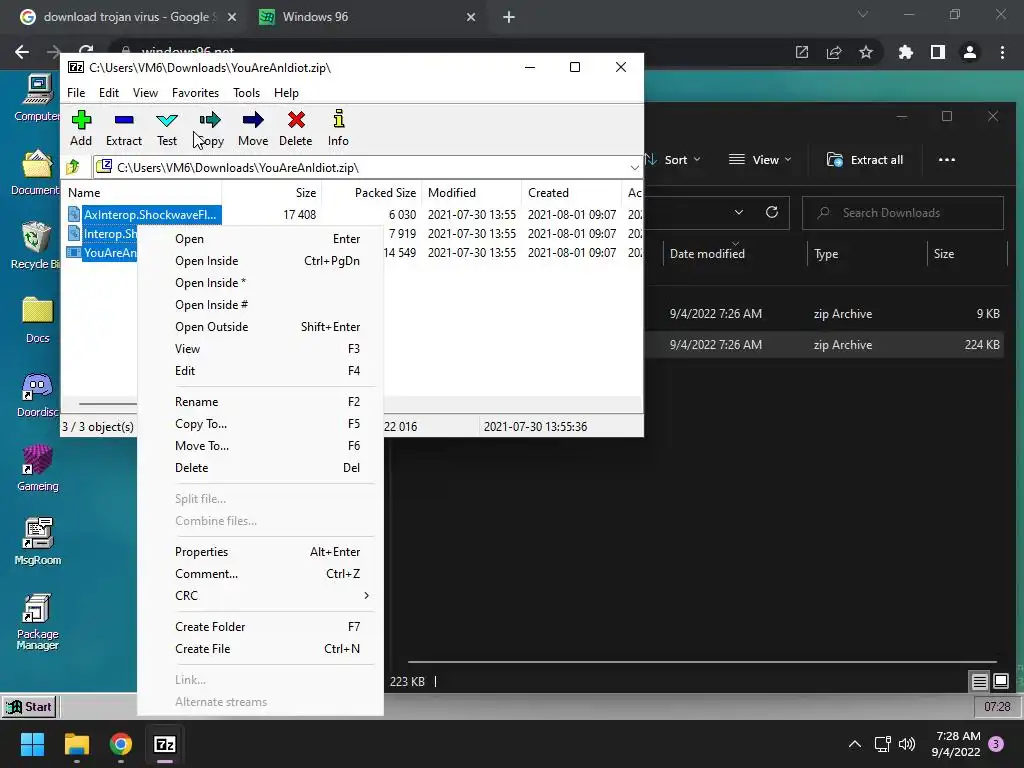
Task: Expand the CRC submenu
Action: pyautogui.click(x=268, y=596)
